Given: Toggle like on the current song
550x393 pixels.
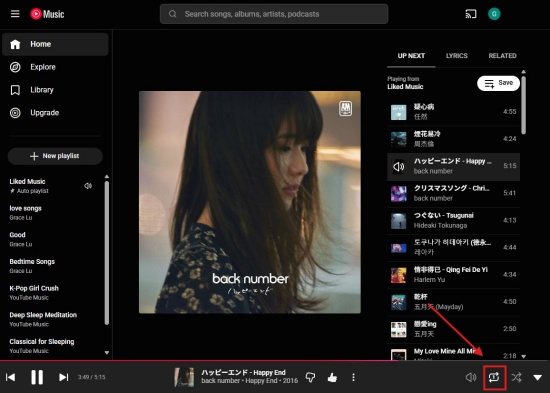Looking at the screenshot, I should pos(332,377).
